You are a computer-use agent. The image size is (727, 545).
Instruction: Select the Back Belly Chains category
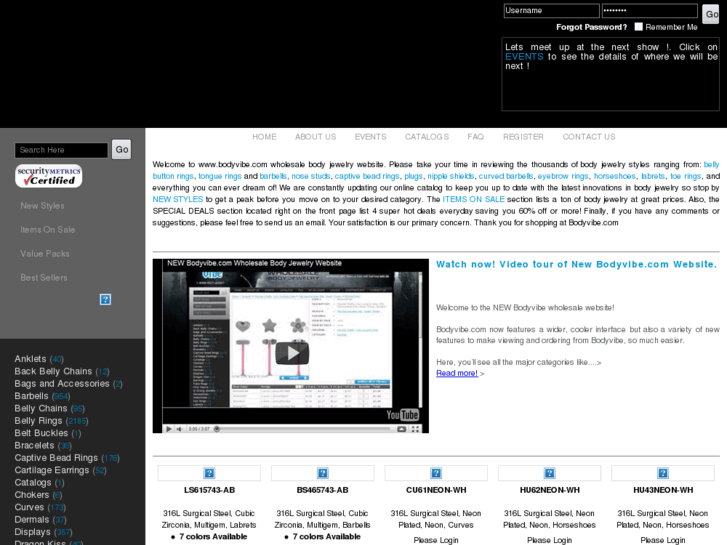53,372
